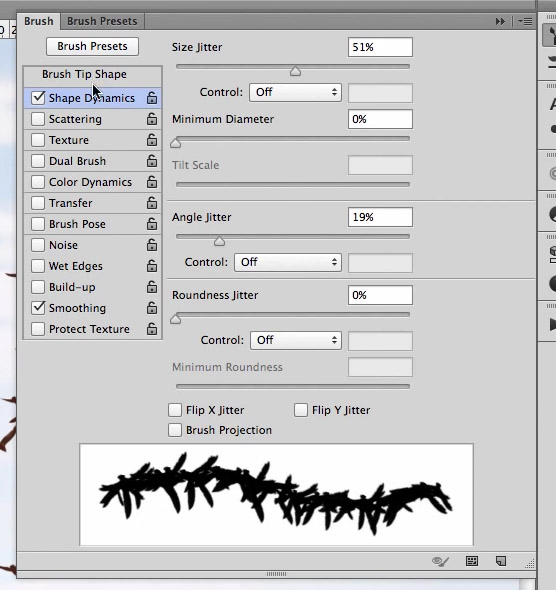Open Angle Jitter Control dropdown
The image size is (556, 590).
(288, 262)
